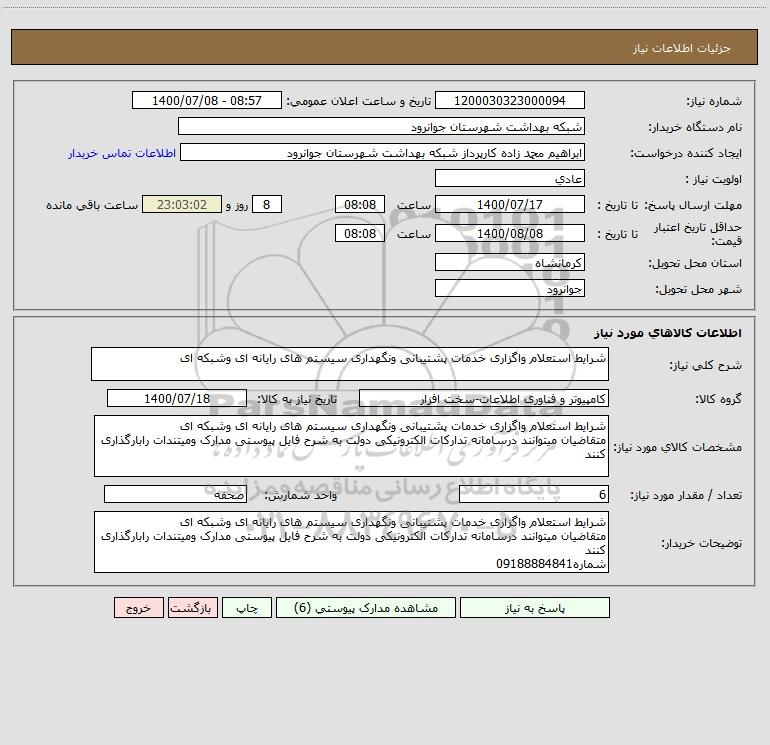Click the اولویت نیاز label
Screen dimensions: 770x745
tap(714, 179)
